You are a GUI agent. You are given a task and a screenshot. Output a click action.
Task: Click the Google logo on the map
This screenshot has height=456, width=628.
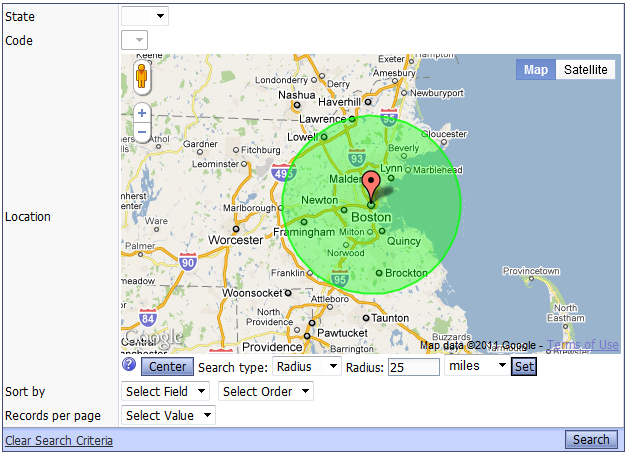tap(153, 338)
